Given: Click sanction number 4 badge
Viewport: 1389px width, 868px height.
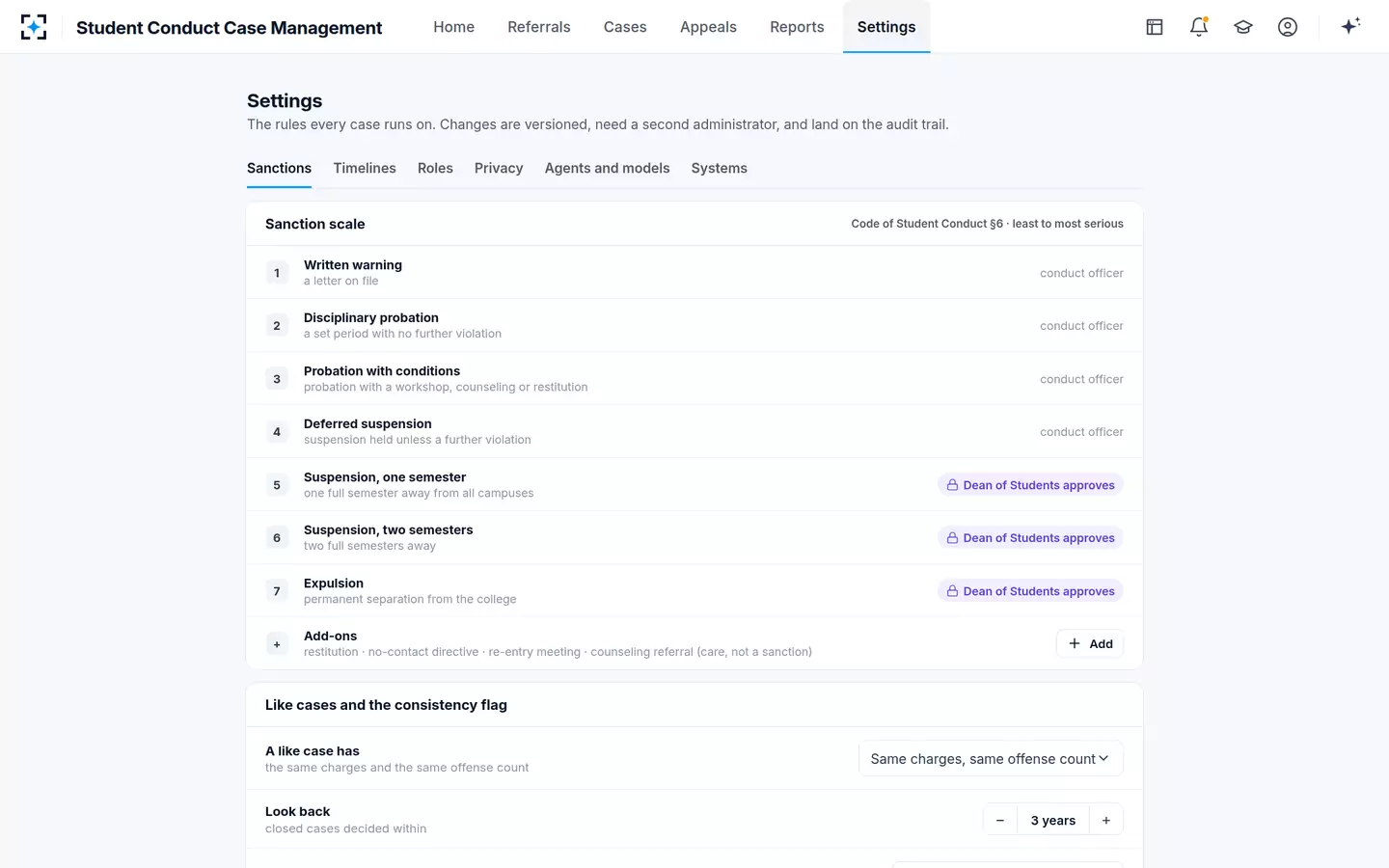Looking at the screenshot, I should [x=277, y=432].
